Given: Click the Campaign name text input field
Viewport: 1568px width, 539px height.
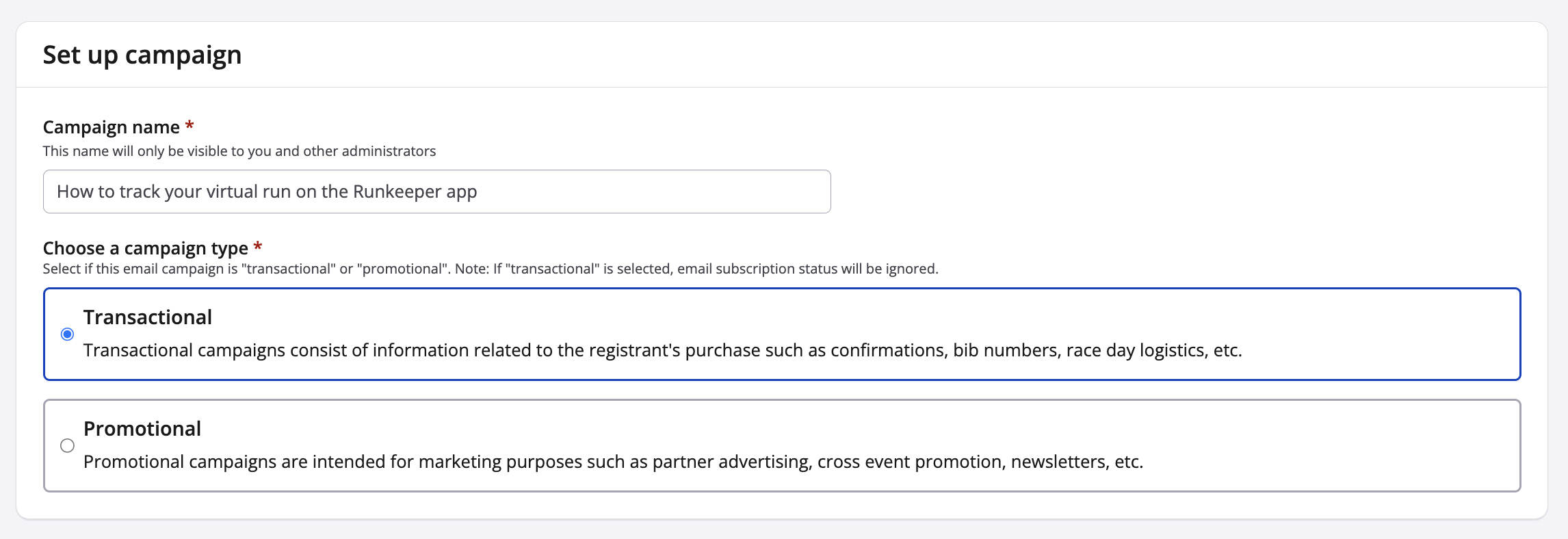Looking at the screenshot, I should pos(436,192).
